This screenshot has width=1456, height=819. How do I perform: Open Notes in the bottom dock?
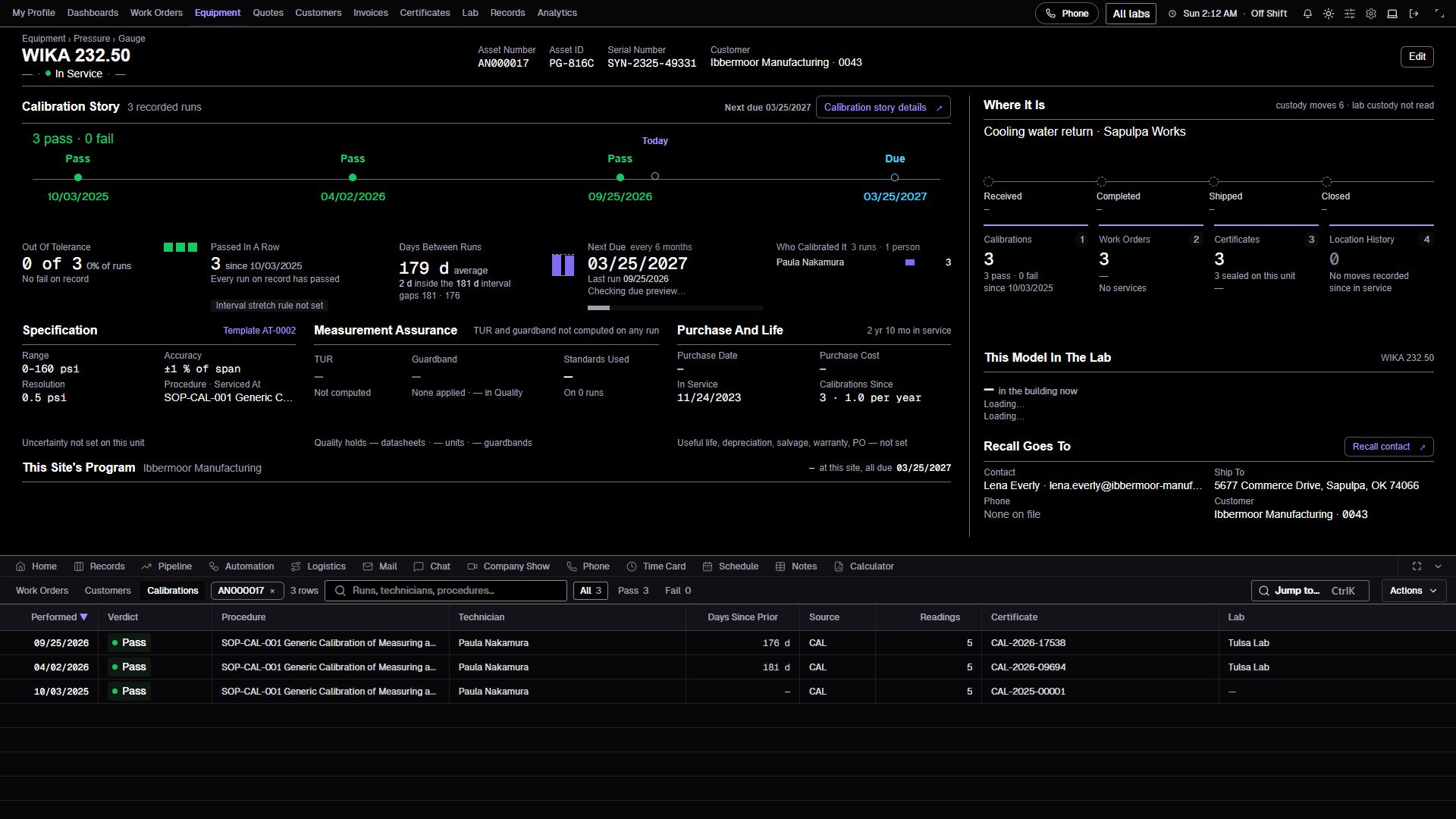click(x=796, y=566)
